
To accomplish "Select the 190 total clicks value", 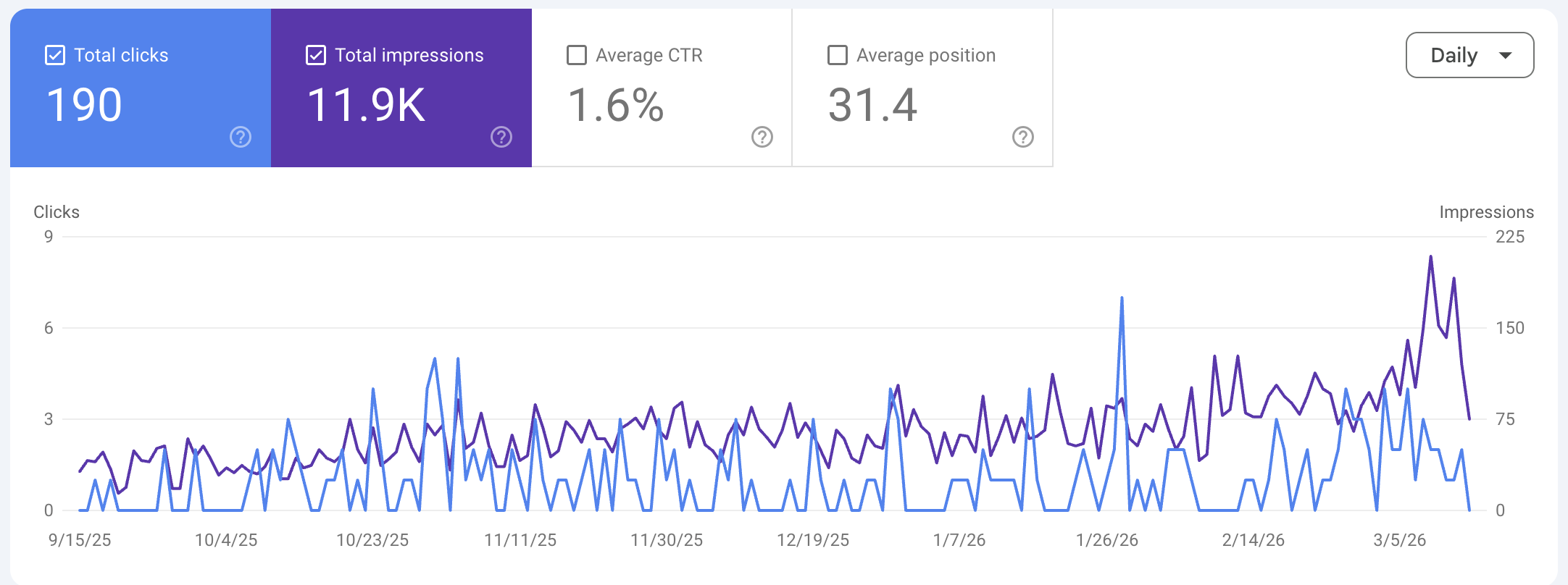I will [x=84, y=105].
